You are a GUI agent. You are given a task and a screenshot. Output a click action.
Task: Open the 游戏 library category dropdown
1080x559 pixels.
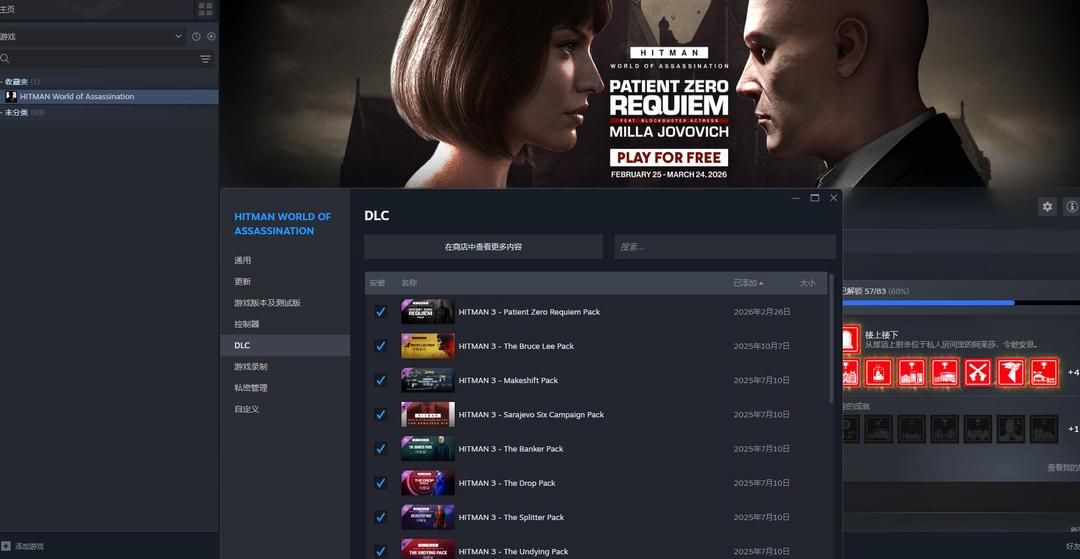point(178,37)
